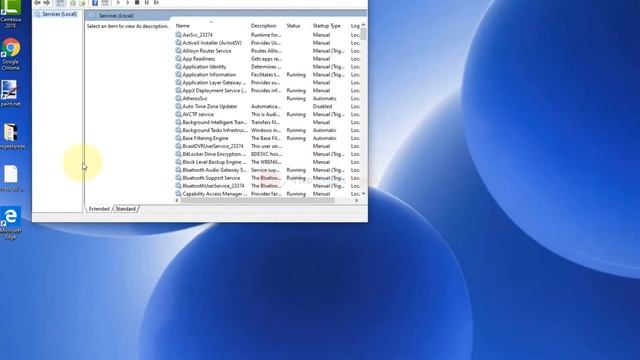This screenshot has width=640, height=360.
Task: Click the Automatic startup type of AtherosSvc
Action: [324, 98]
